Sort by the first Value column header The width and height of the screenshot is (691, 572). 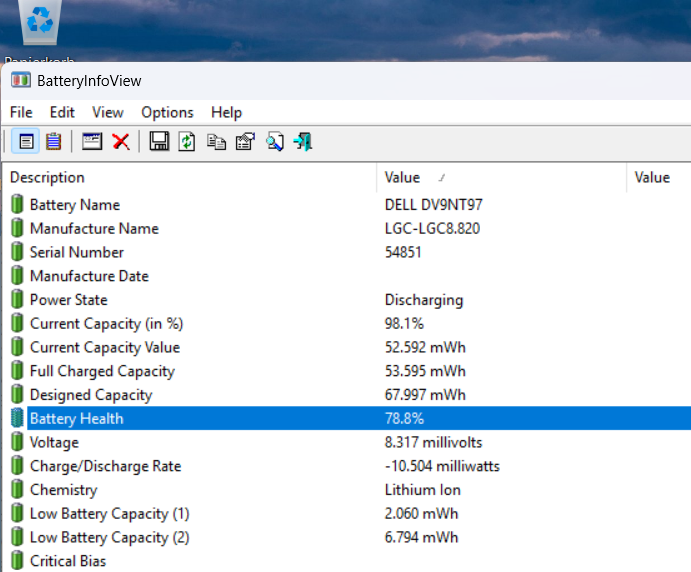pos(502,178)
